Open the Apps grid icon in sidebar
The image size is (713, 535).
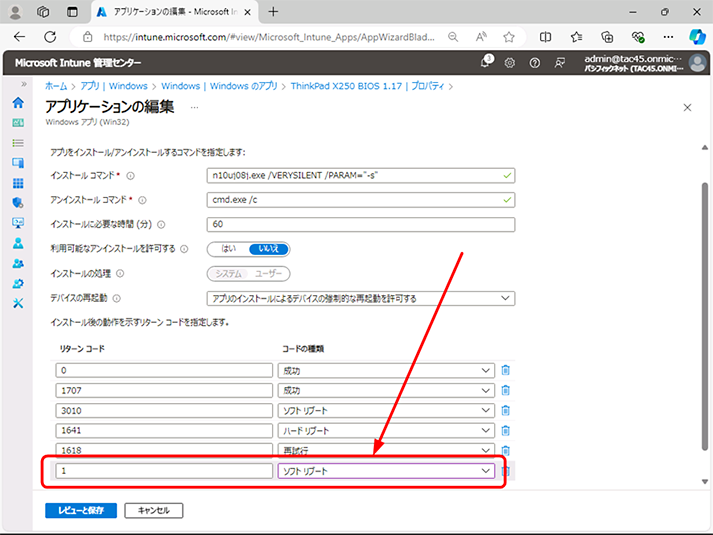point(18,183)
